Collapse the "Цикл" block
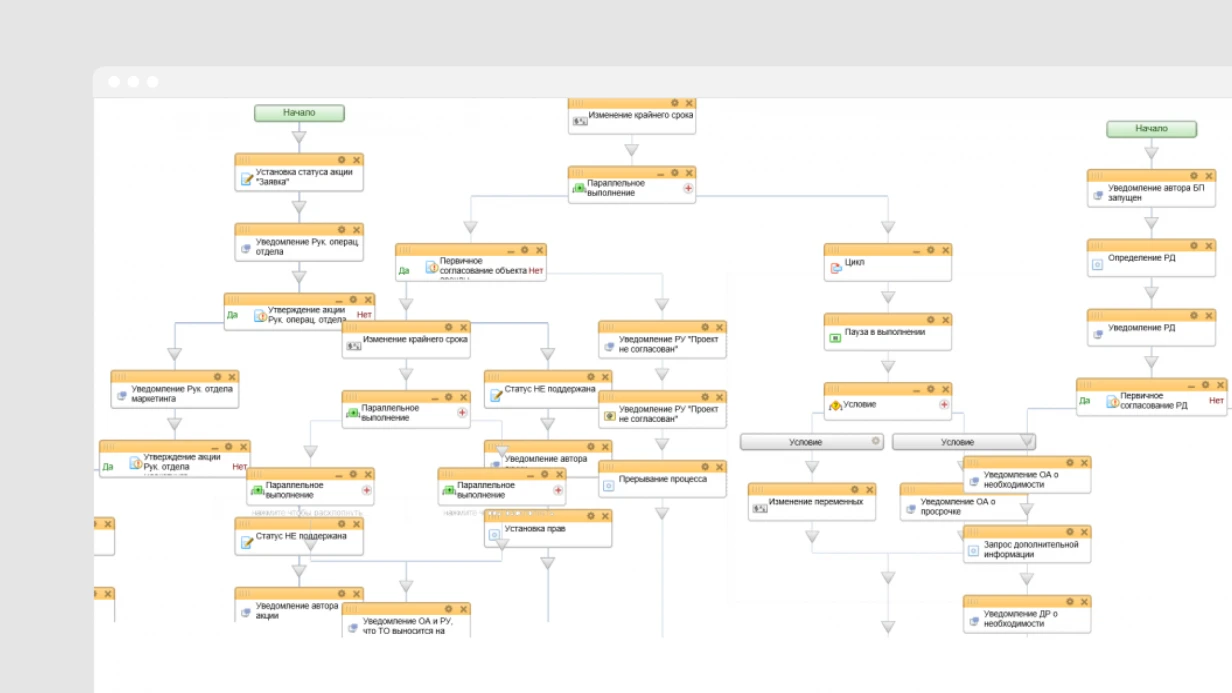 pyautogui.click(x=915, y=250)
